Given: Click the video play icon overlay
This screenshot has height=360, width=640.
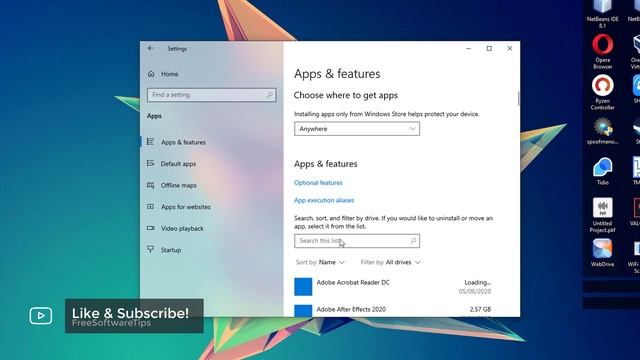Looking at the screenshot, I should tap(40, 316).
